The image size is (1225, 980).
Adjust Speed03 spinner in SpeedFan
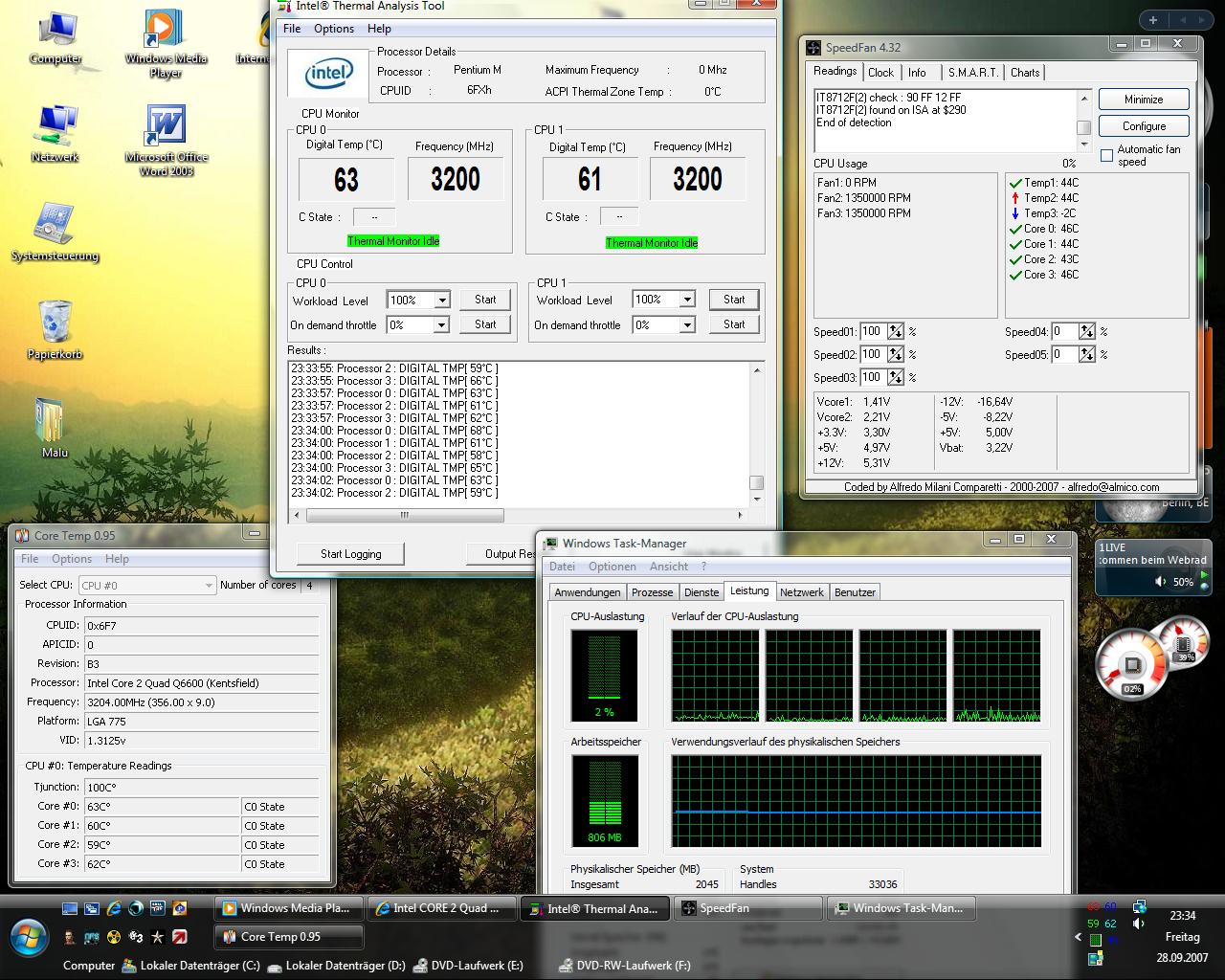[896, 377]
